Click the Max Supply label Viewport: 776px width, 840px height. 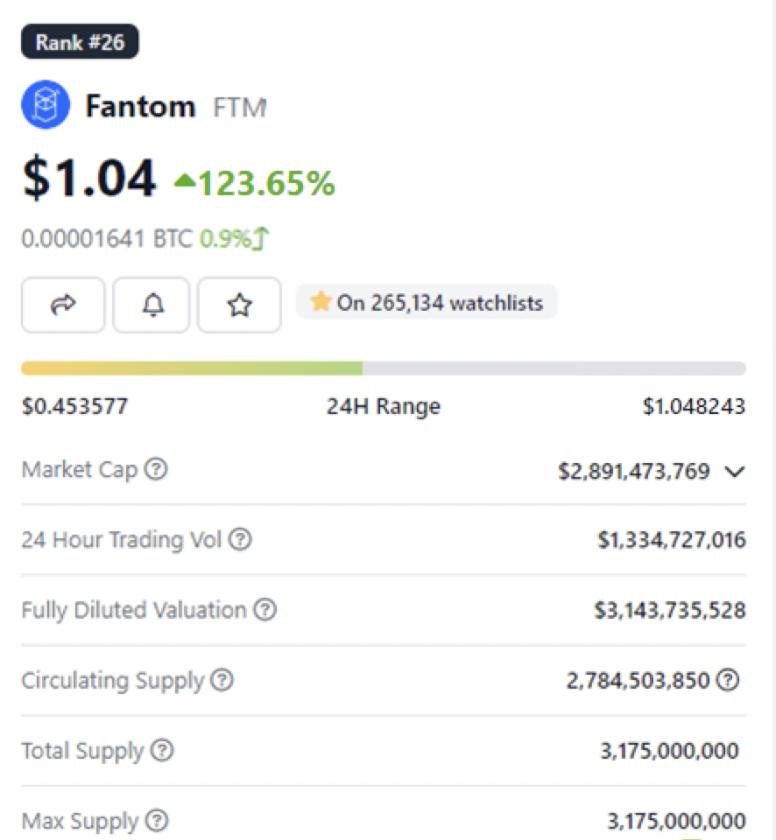pos(80,821)
